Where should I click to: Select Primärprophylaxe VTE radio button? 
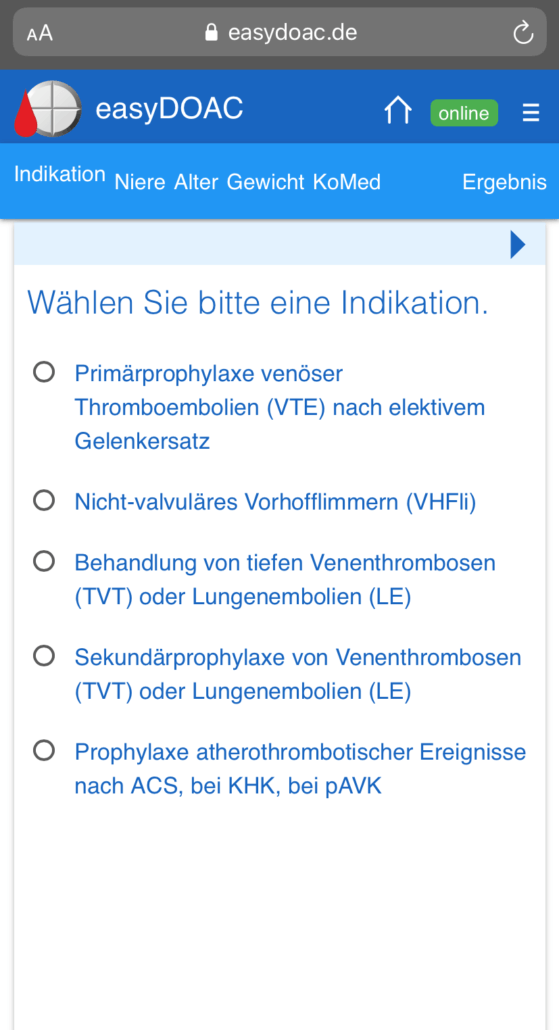click(x=44, y=372)
